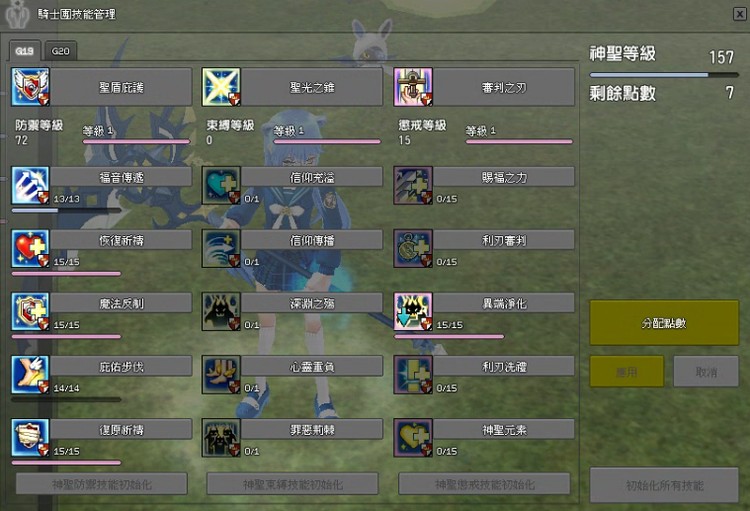
Task: Select the 復原祈禱 bandage skill icon
Action: point(30,438)
